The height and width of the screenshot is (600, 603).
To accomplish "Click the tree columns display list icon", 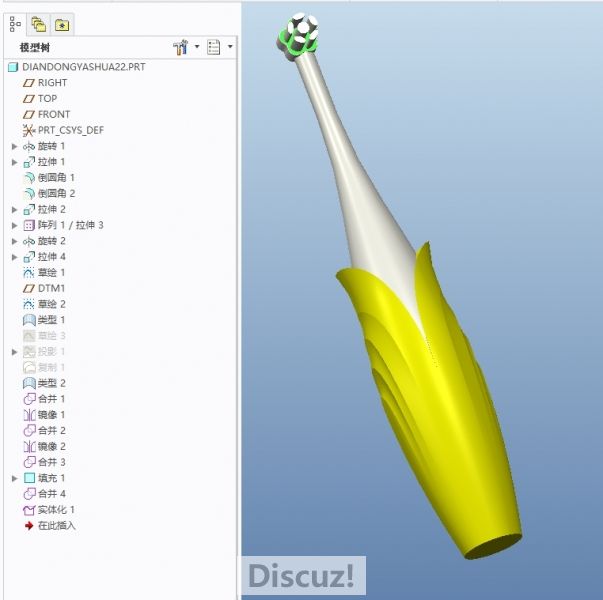I will 213,47.
